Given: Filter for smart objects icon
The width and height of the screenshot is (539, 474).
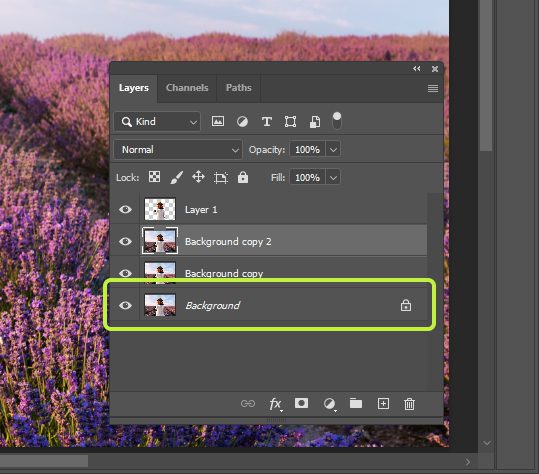Looking at the screenshot, I should (x=315, y=121).
